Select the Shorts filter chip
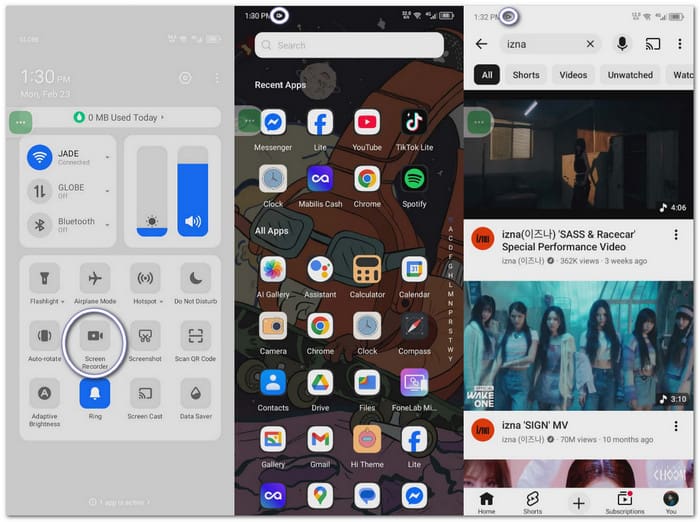This screenshot has height=522, width=700. [525, 75]
